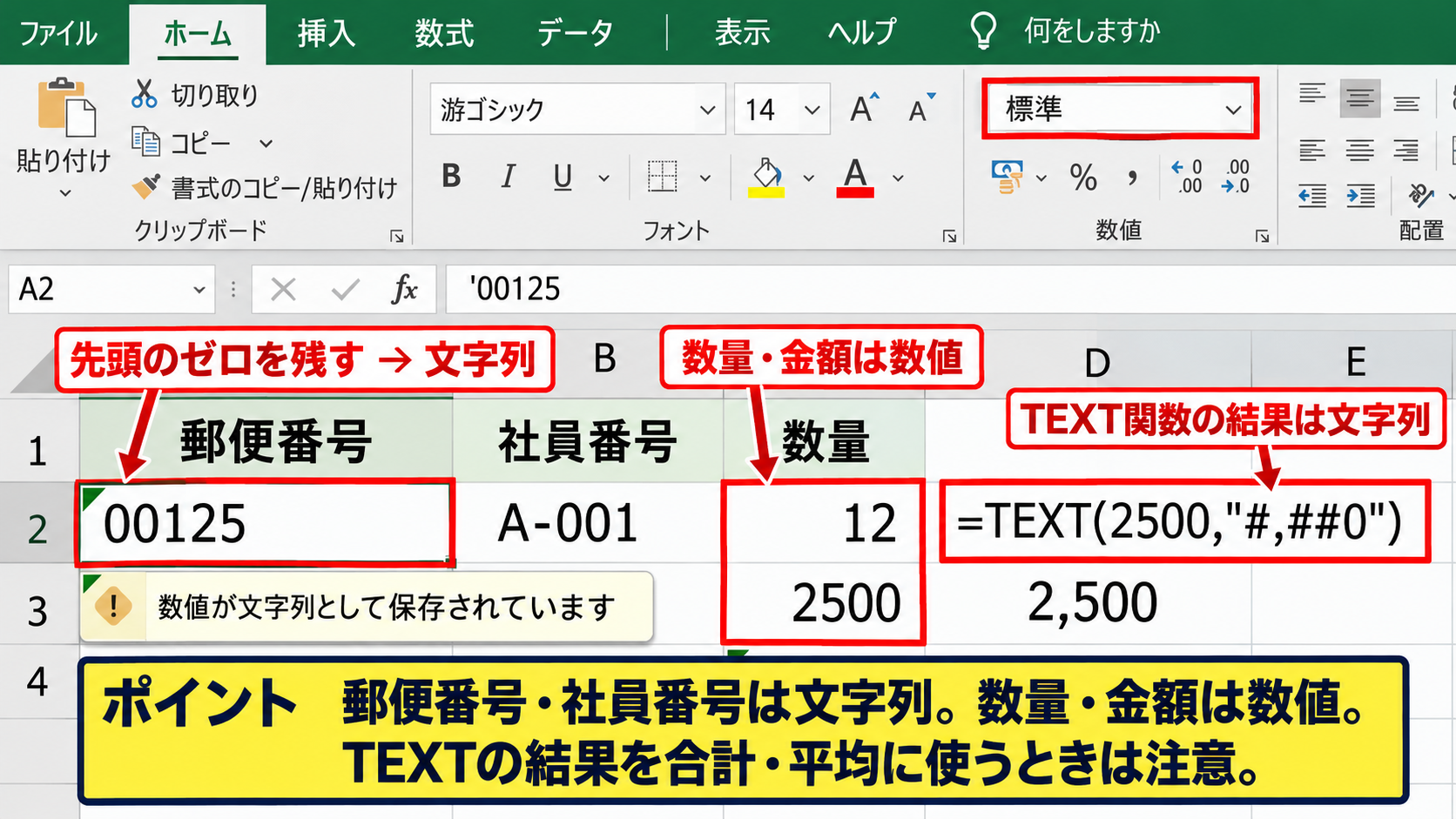Expand font color palette arrow
The height and width of the screenshot is (819, 1456).
coord(898,178)
